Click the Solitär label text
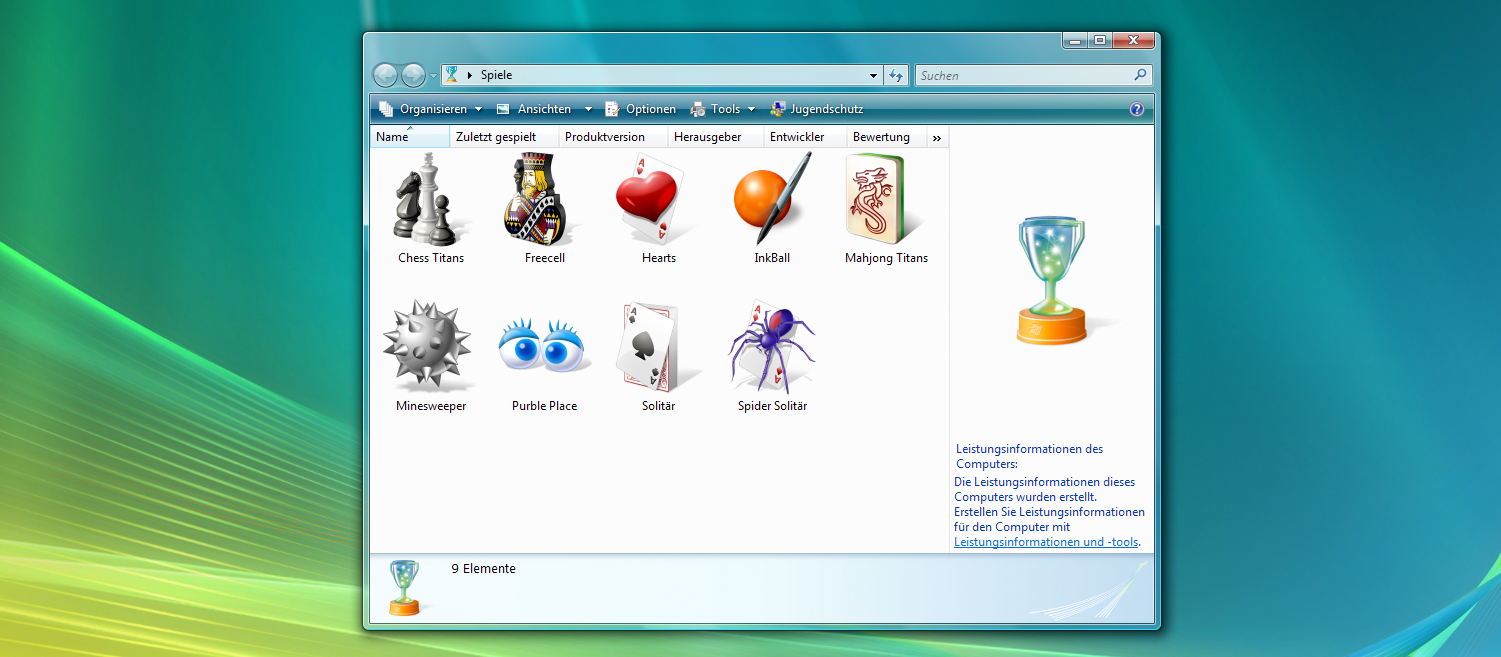Image resolution: width=1501 pixels, height=657 pixels. 658,406
